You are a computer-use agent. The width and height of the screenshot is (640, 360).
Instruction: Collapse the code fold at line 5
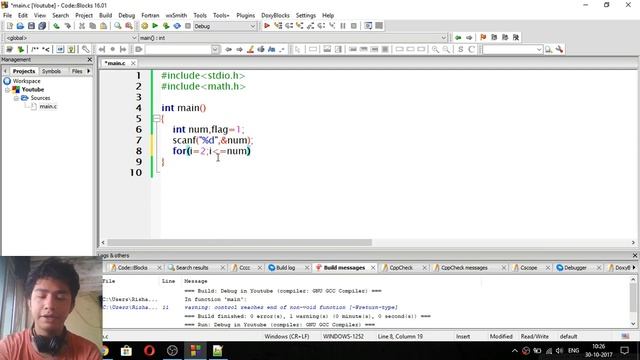coord(156,118)
